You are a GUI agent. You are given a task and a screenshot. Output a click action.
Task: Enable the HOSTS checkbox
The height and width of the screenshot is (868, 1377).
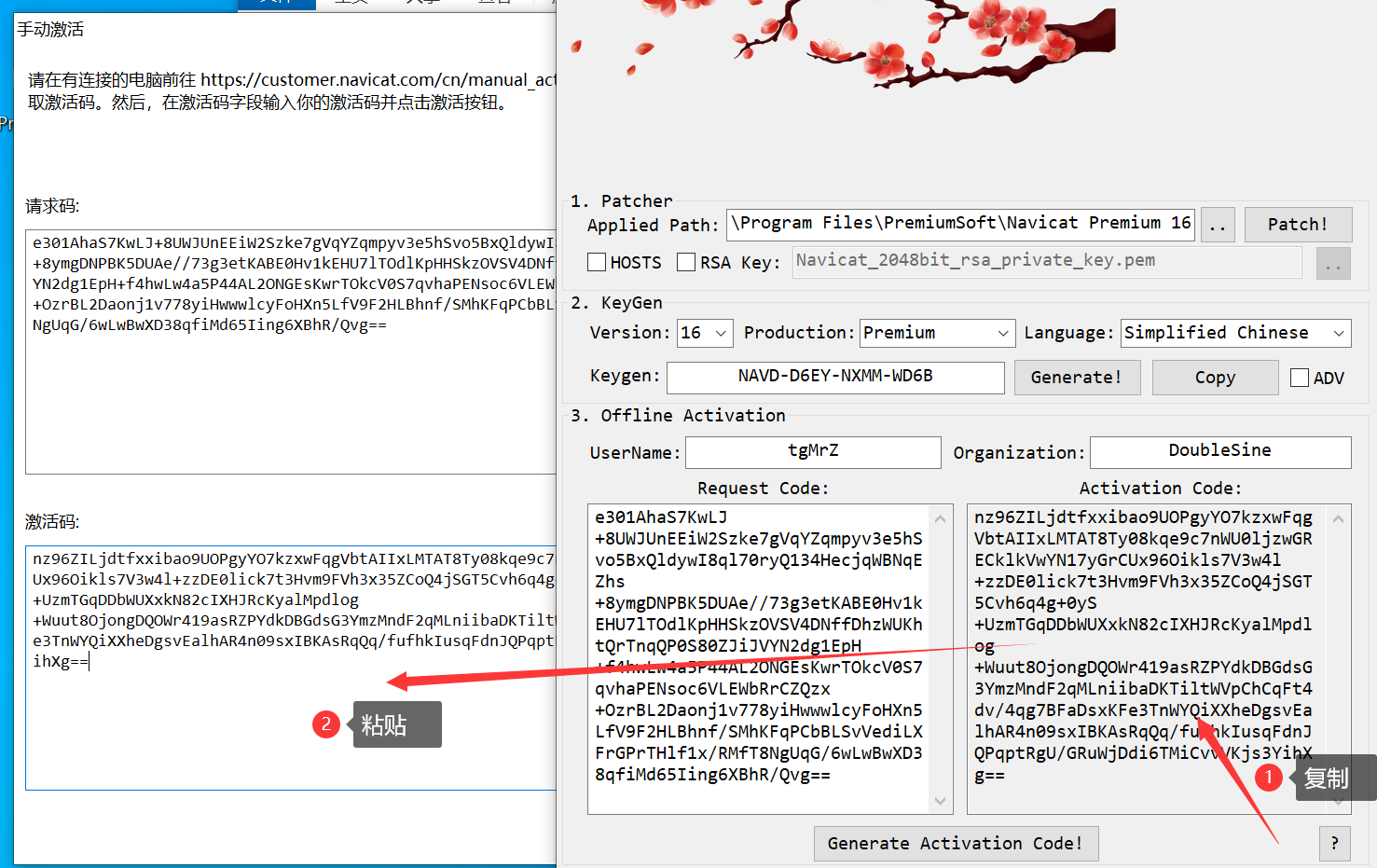click(598, 263)
